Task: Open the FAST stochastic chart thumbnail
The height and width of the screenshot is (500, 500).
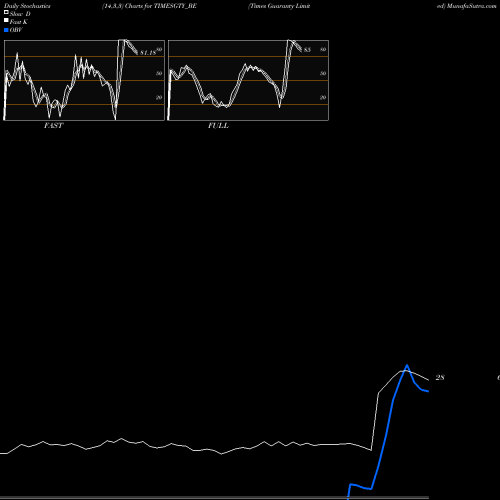Action: pos(84,80)
